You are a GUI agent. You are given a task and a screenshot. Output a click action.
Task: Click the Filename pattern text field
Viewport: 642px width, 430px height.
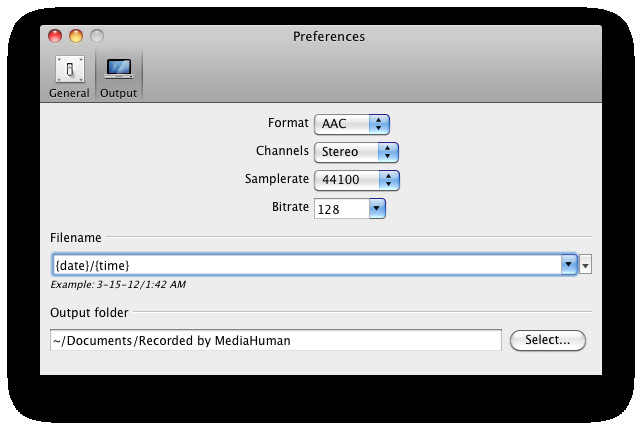click(x=305, y=265)
